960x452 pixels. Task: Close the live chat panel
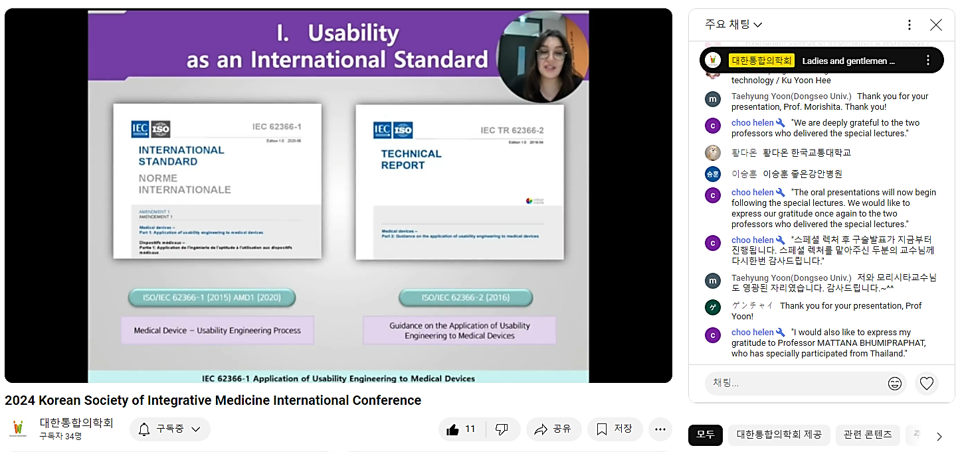(x=936, y=25)
